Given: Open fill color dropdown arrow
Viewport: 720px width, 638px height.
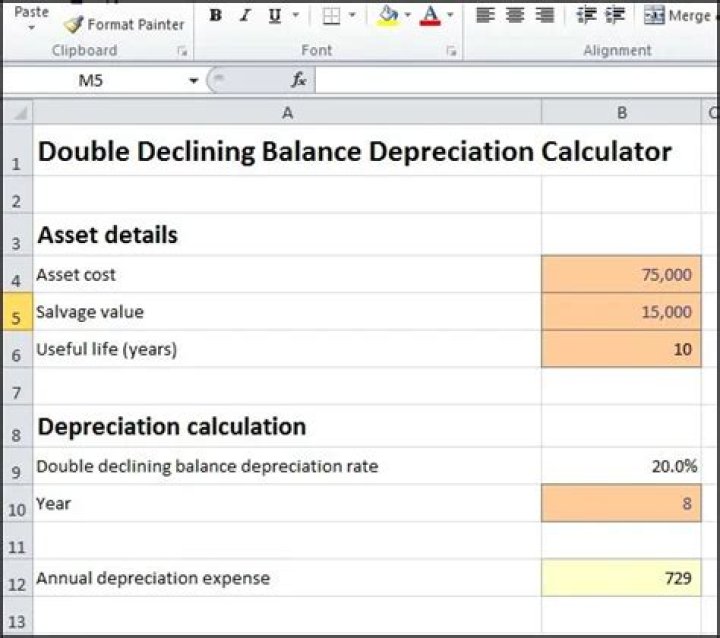Looking at the screenshot, I should click(x=407, y=15).
